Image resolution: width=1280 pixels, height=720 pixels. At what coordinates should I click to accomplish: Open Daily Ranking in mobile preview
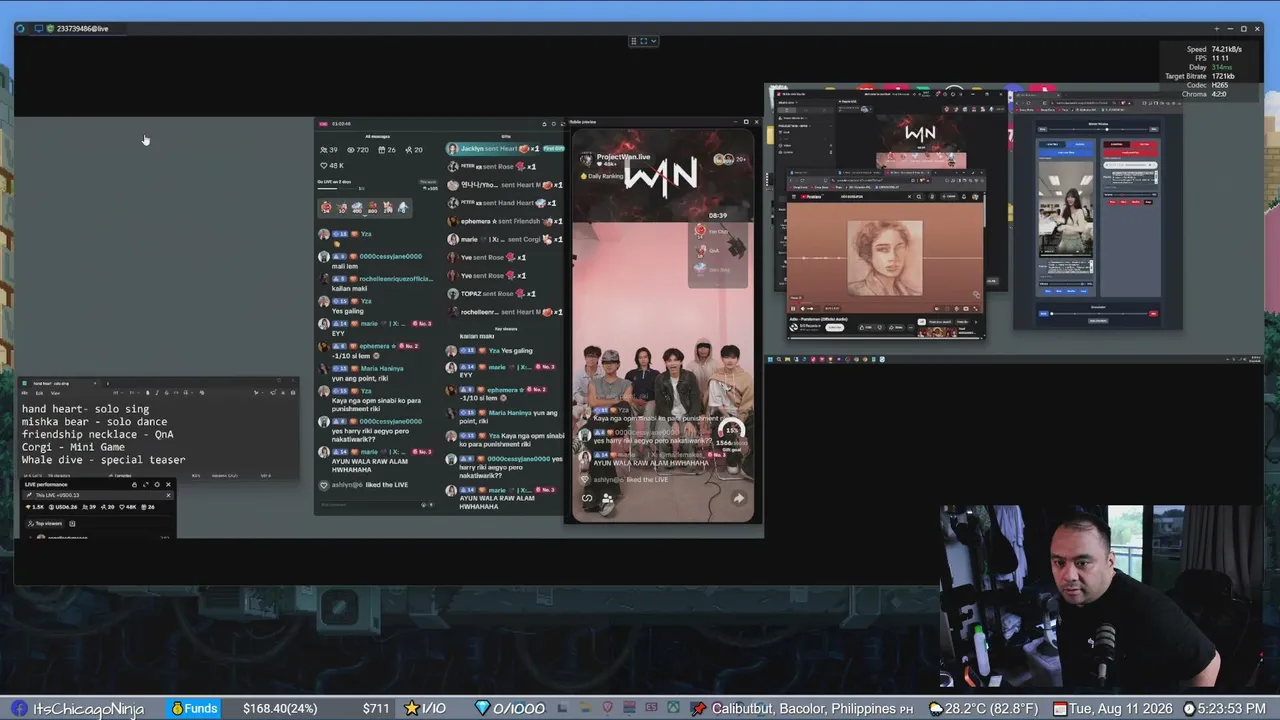[x=601, y=176]
